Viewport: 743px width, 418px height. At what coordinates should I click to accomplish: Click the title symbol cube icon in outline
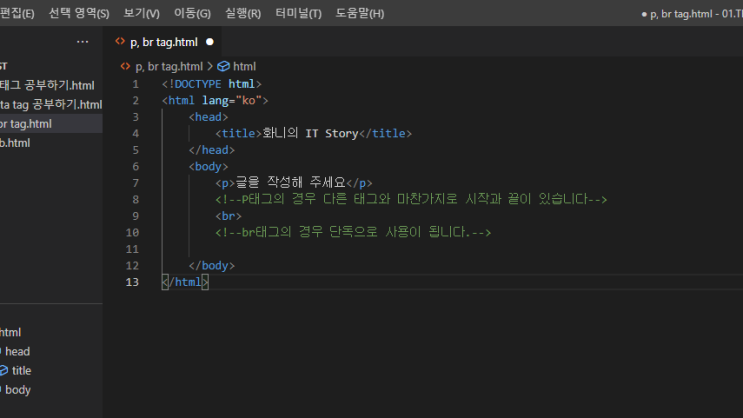point(4,371)
